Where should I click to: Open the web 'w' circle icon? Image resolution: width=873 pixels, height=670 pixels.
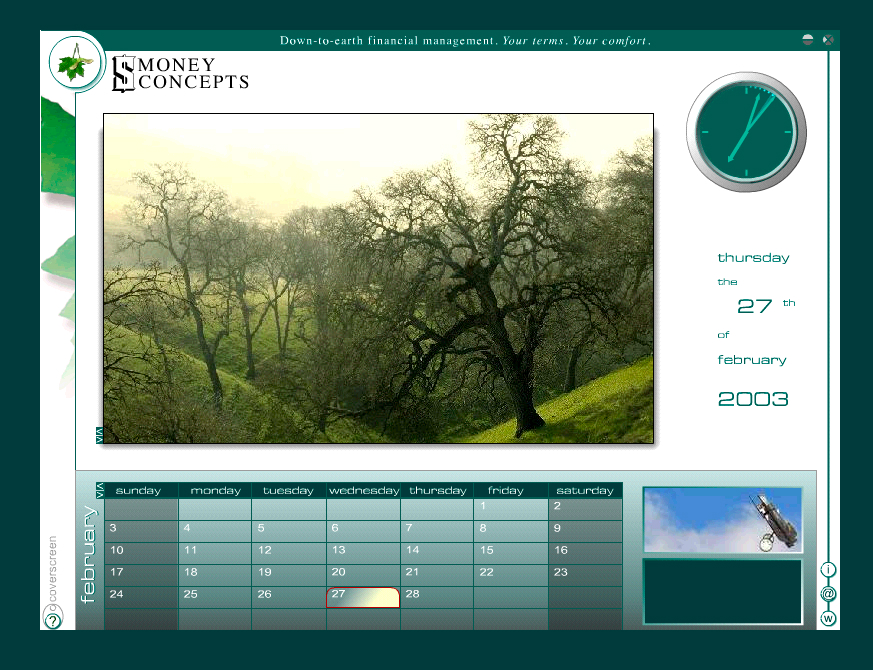[x=828, y=618]
